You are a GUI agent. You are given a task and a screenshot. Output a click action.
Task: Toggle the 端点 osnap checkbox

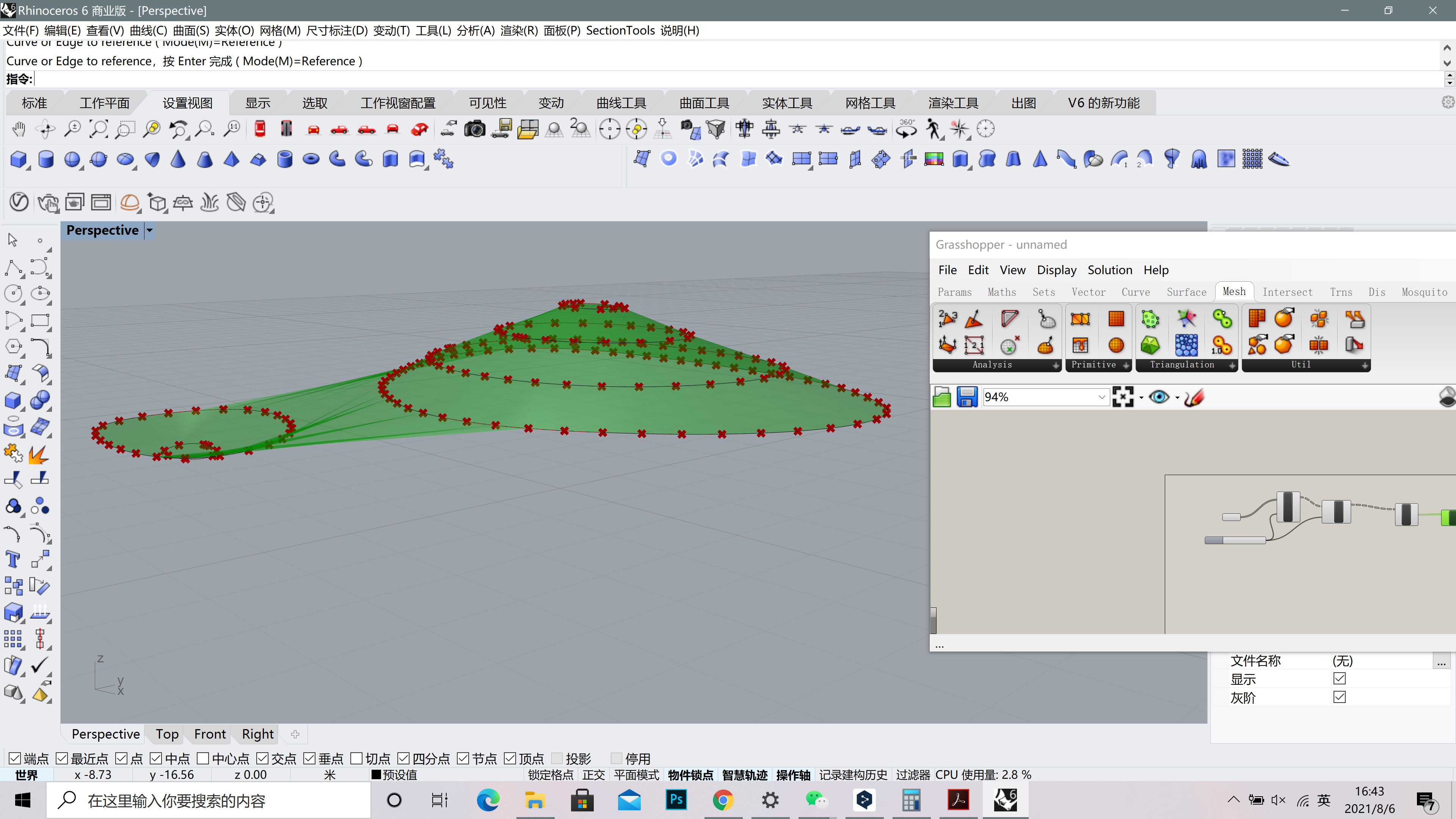15,758
